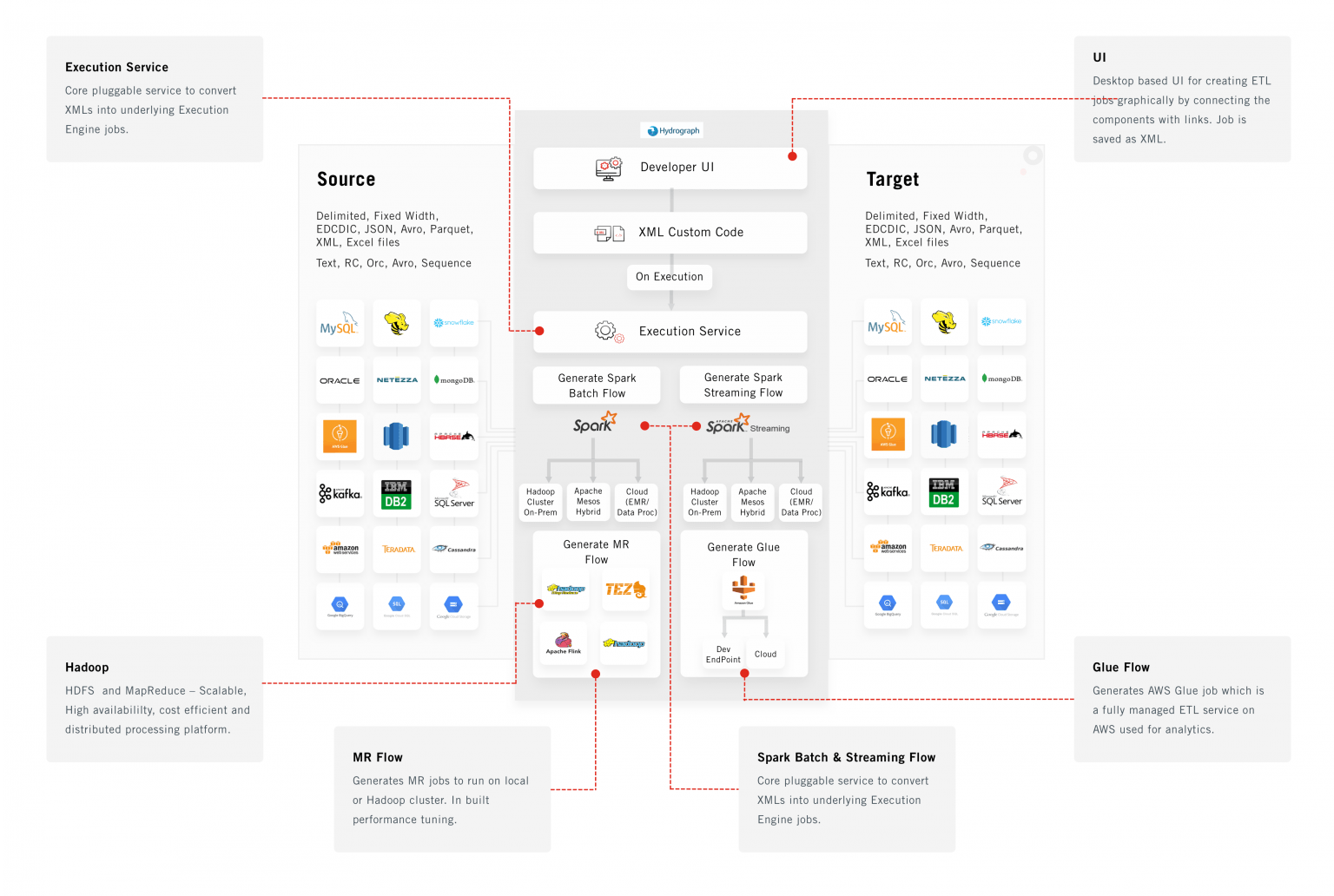Click the Spark batch logo
1334x896 pixels.
click(x=595, y=423)
